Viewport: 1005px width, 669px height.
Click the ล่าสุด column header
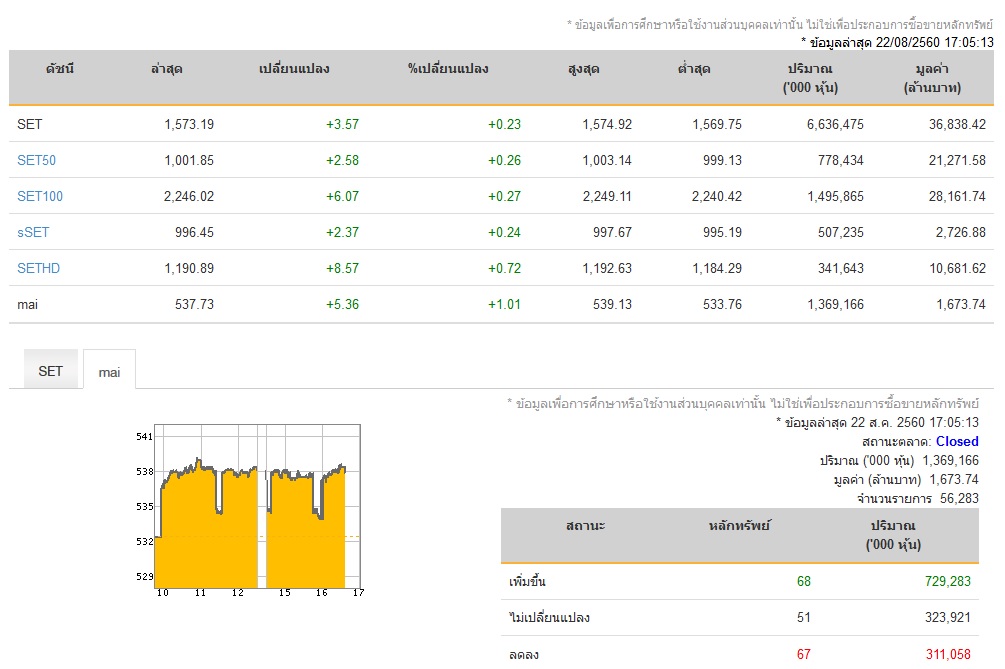click(x=167, y=69)
